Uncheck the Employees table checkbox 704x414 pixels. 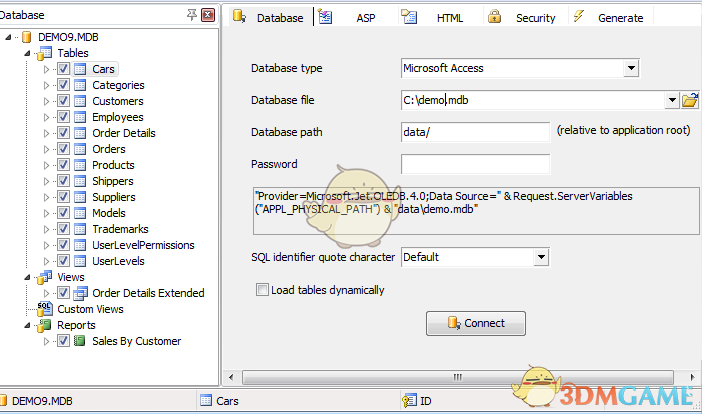coord(63,117)
